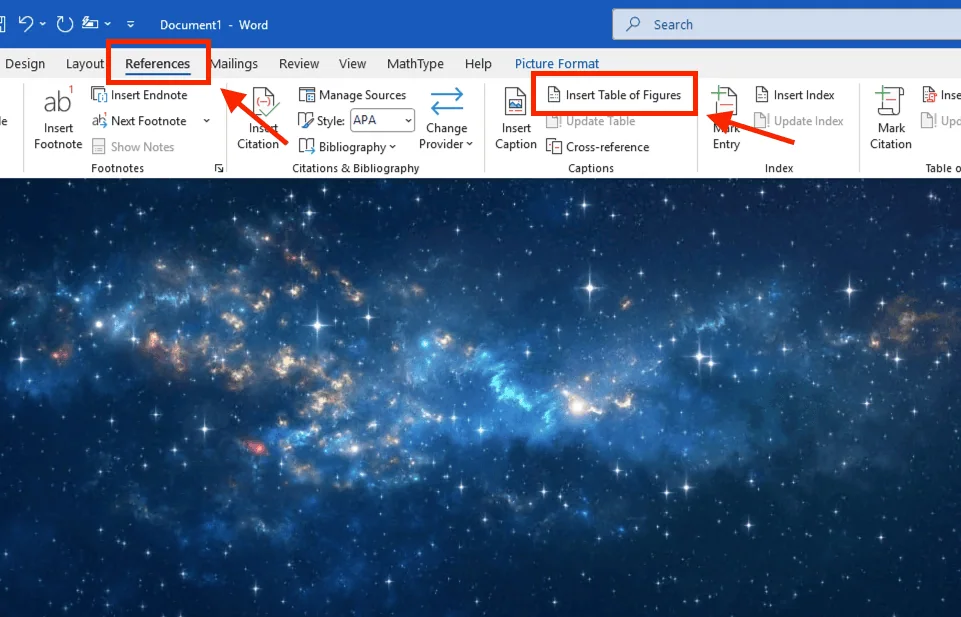Open the Design tab
The height and width of the screenshot is (617, 961).
(x=25, y=64)
